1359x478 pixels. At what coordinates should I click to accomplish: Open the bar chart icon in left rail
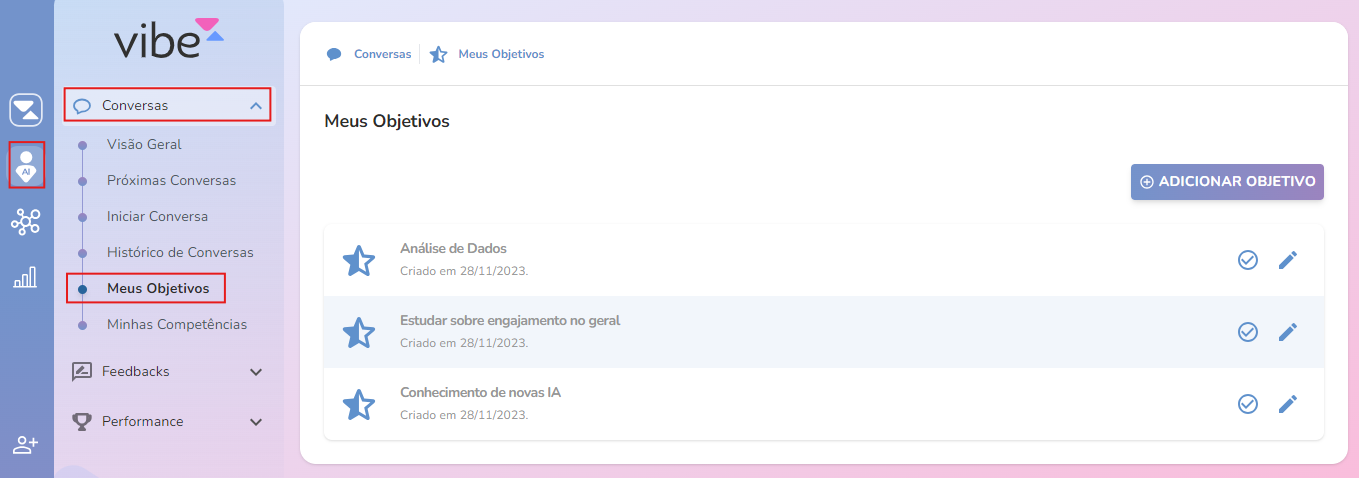coord(26,277)
